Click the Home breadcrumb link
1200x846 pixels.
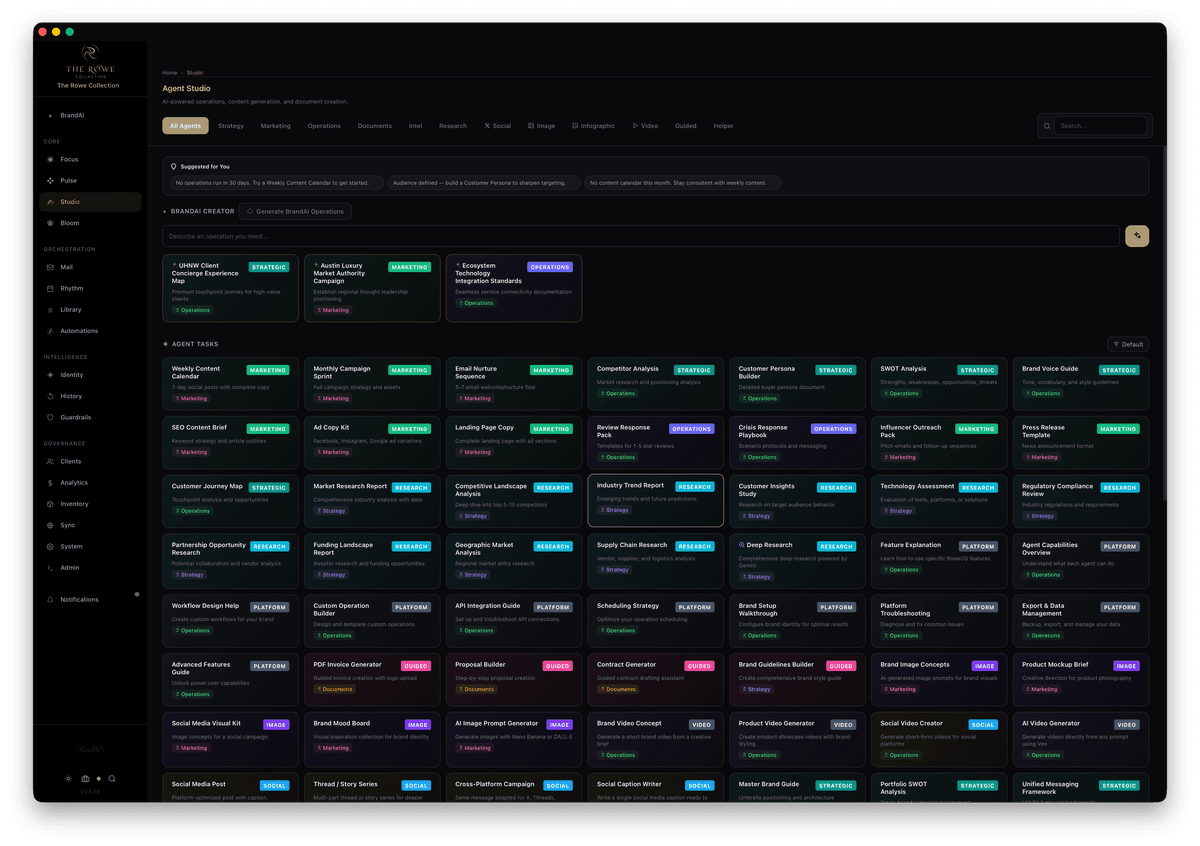point(169,73)
